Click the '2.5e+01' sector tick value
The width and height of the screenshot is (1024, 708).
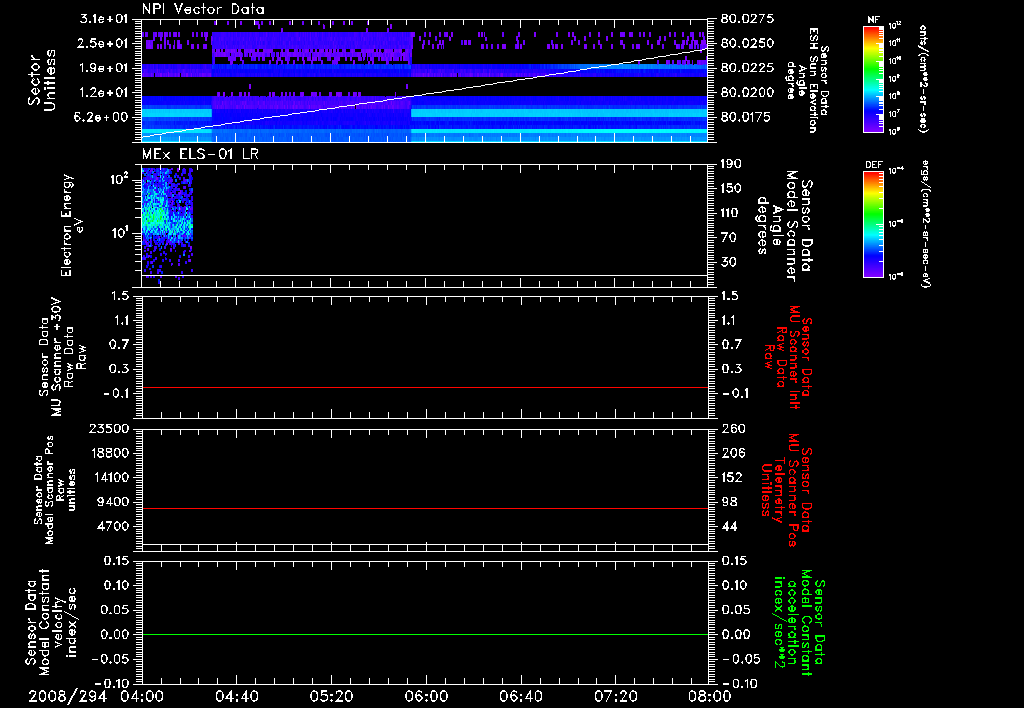[104, 43]
